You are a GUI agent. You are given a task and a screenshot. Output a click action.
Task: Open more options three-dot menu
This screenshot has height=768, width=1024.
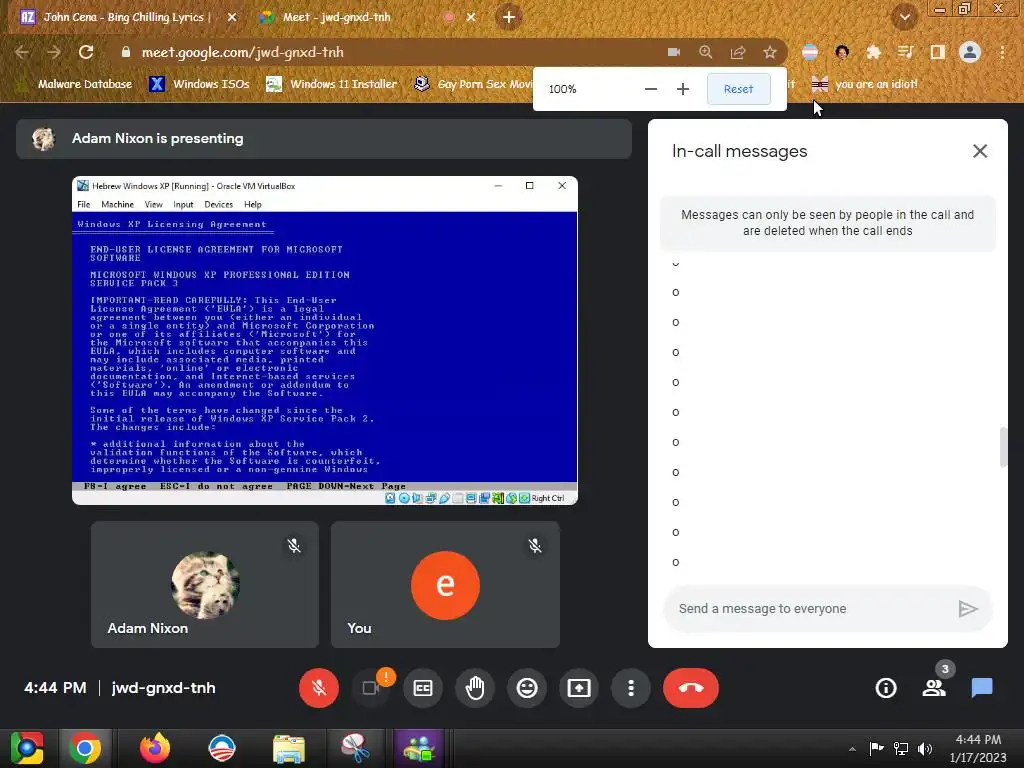pyautogui.click(x=631, y=688)
